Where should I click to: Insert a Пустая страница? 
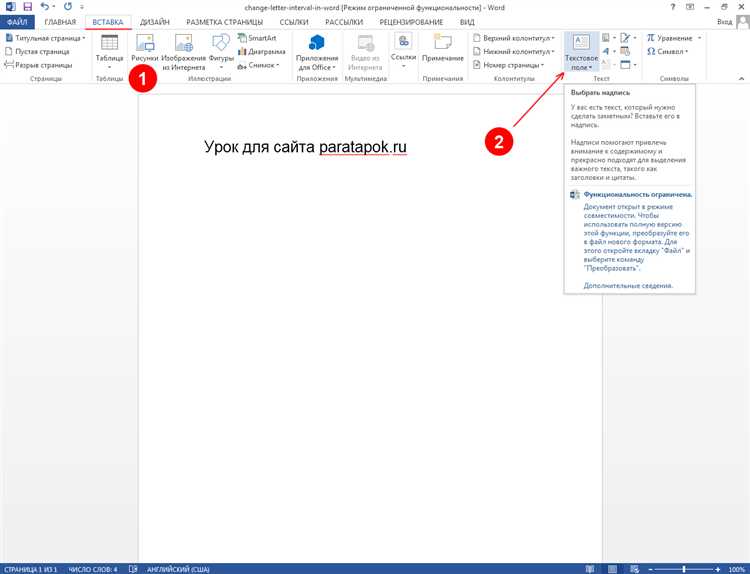pos(37,51)
